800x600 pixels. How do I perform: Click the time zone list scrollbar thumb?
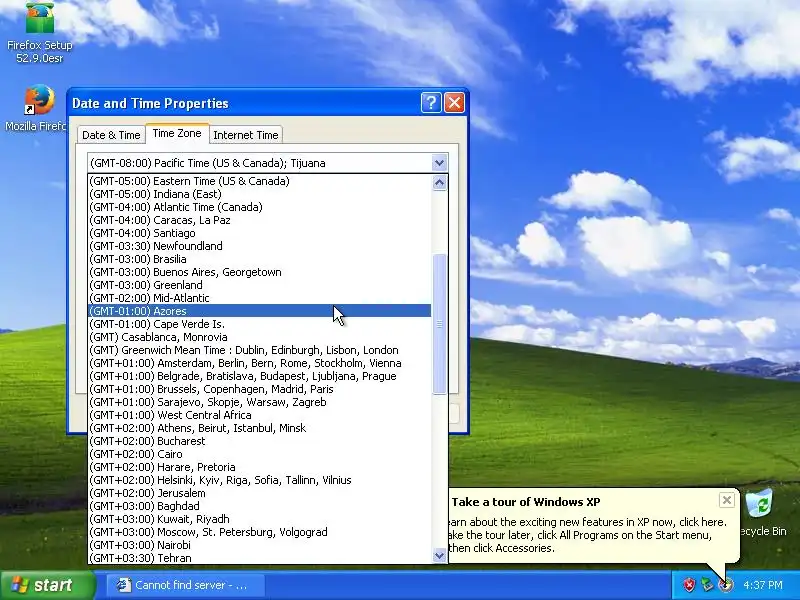(439, 324)
